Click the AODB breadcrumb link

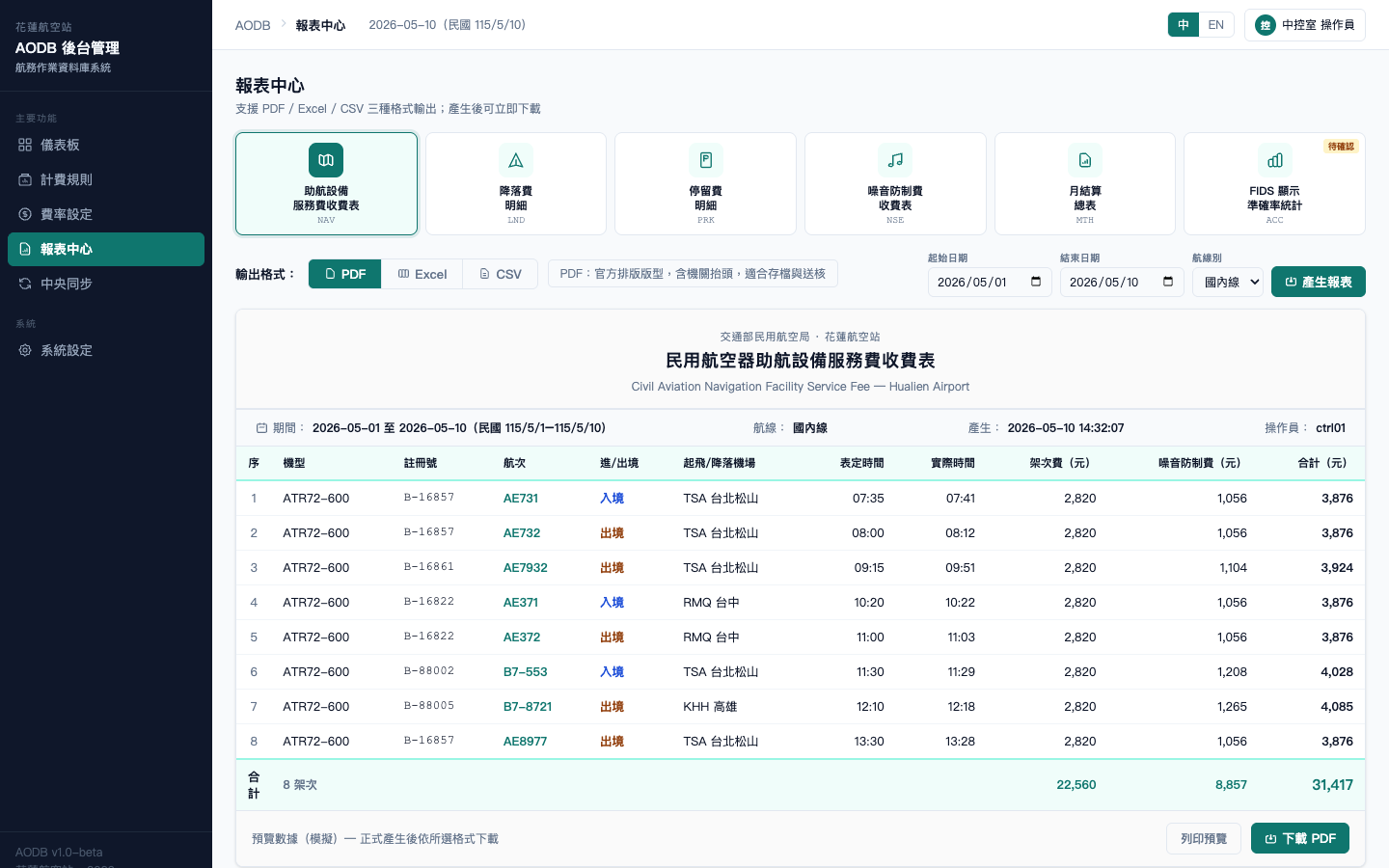(x=253, y=25)
